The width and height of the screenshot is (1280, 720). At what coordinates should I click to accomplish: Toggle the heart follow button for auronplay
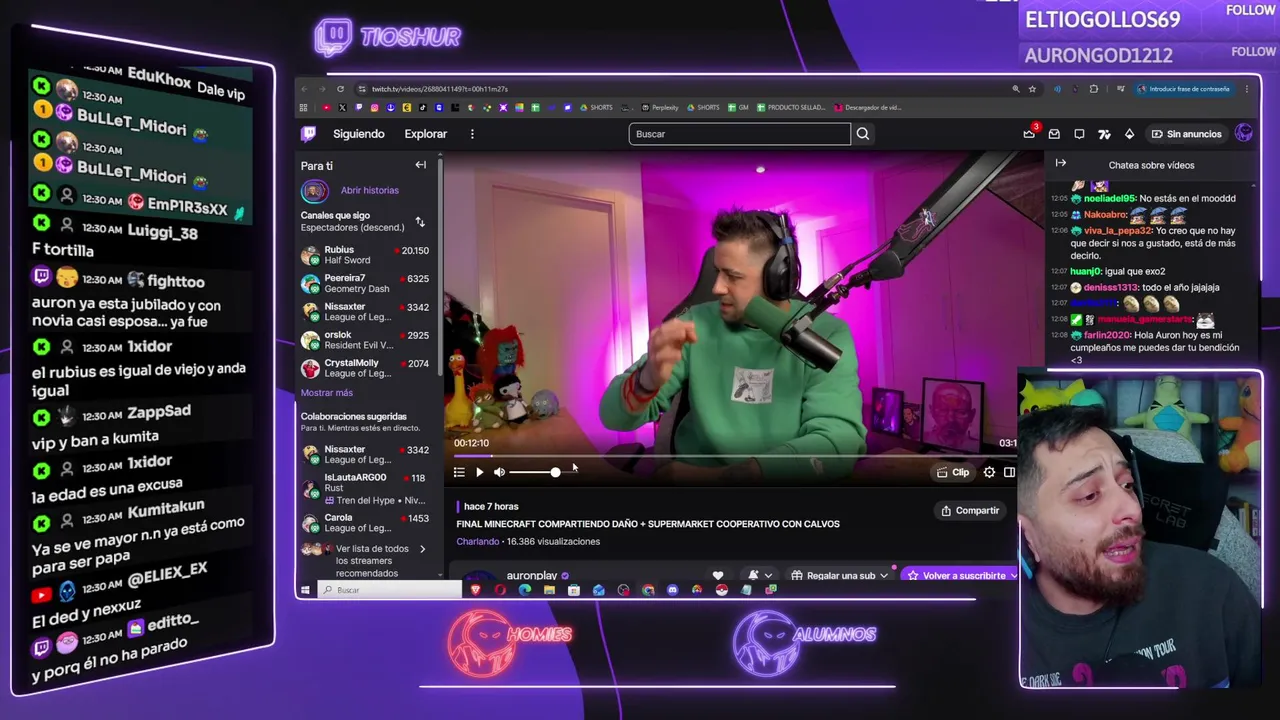[x=717, y=576]
